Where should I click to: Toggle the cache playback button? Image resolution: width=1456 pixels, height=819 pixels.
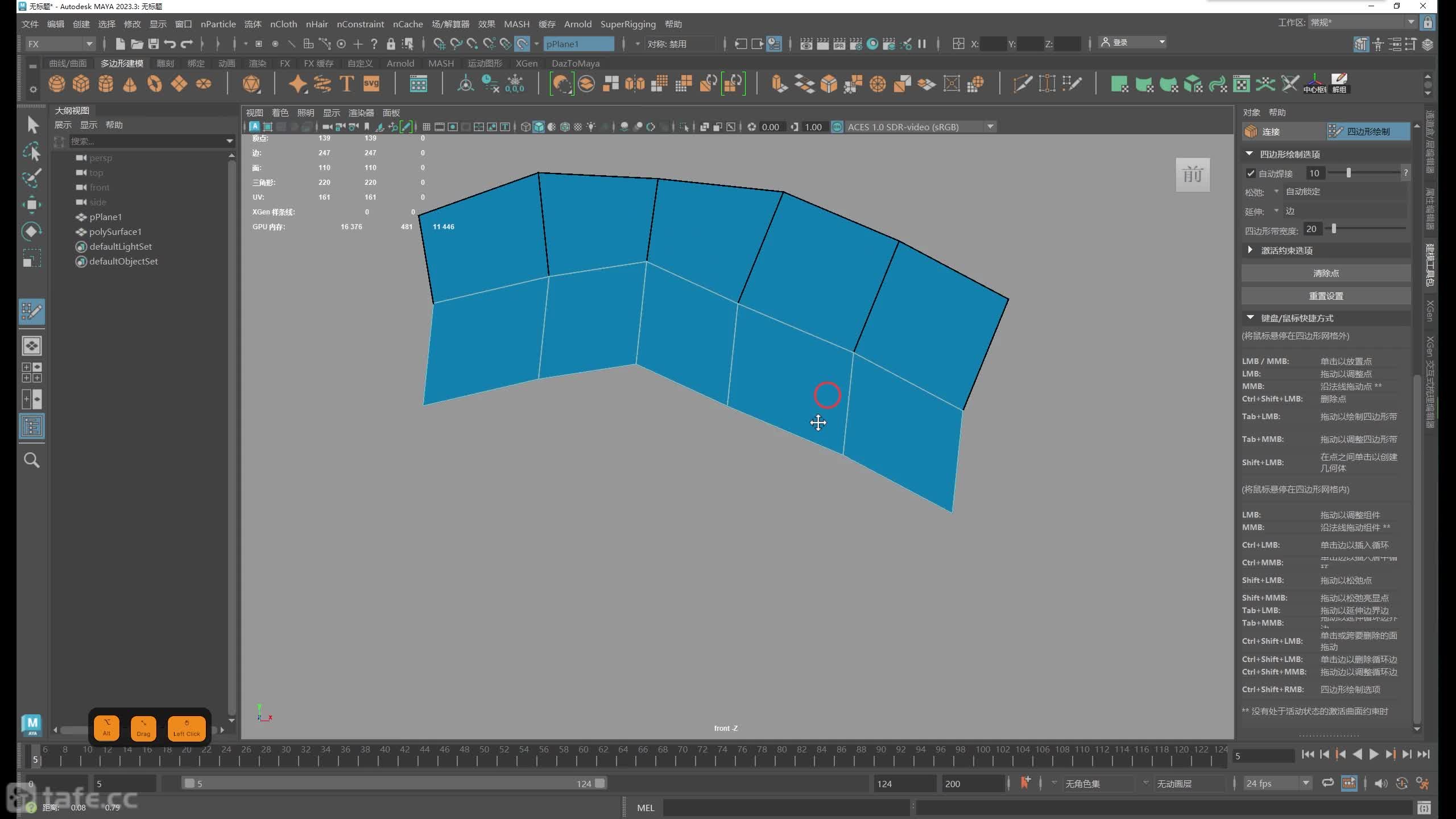point(1349,783)
